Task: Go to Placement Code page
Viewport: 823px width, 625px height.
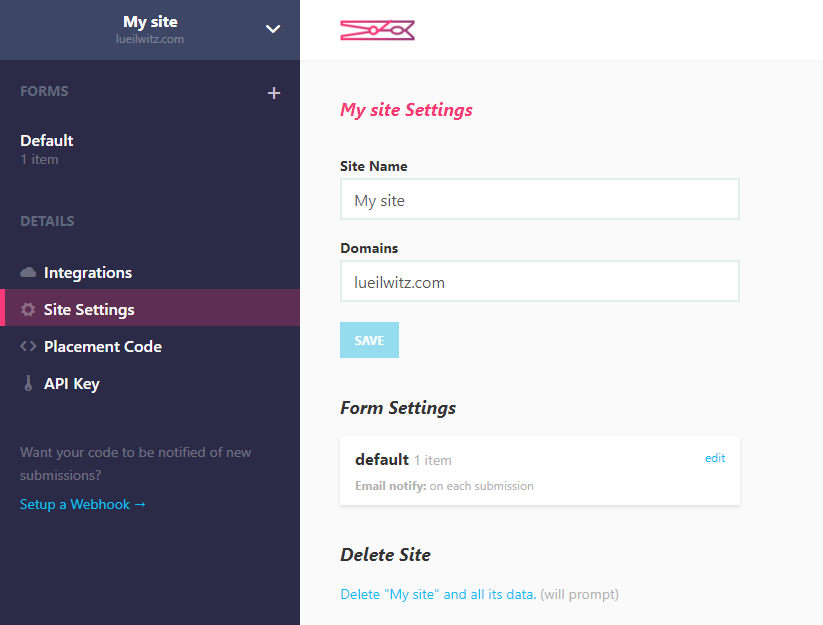Action: pyautogui.click(x=150, y=346)
